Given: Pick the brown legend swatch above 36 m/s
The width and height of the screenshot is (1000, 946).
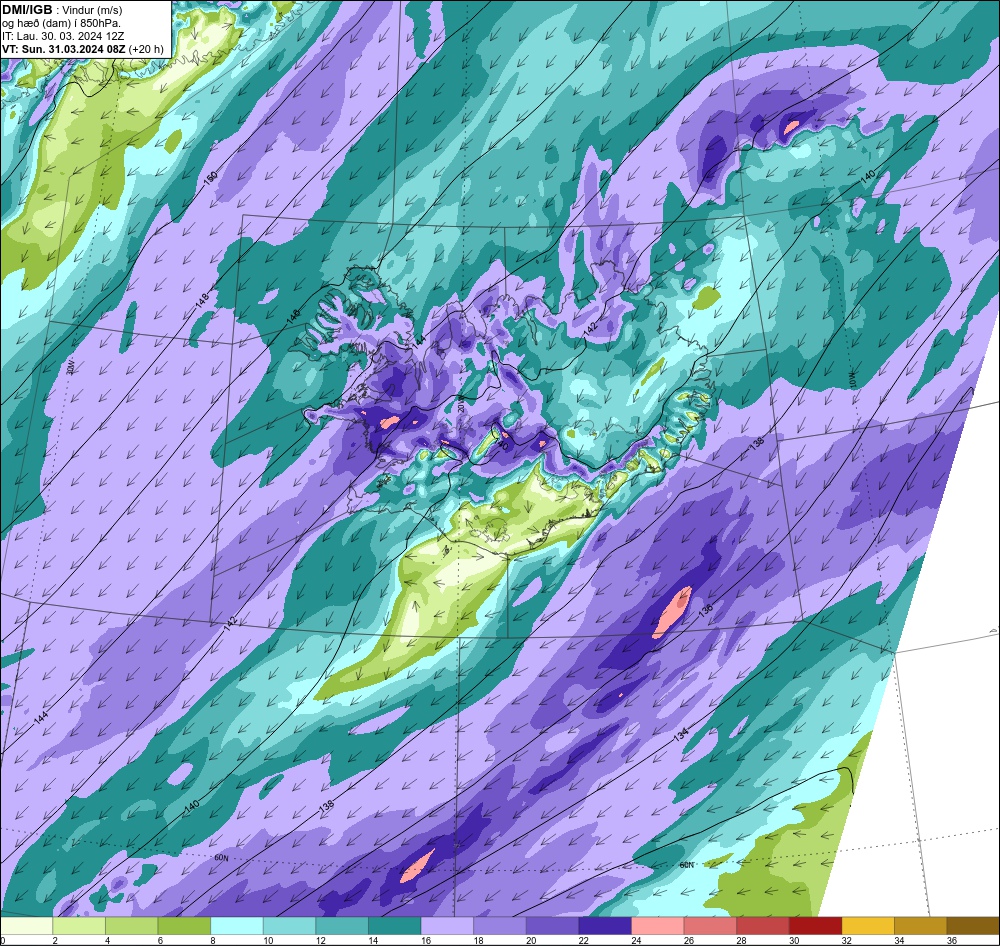Looking at the screenshot, I should click(x=973, y=926).
